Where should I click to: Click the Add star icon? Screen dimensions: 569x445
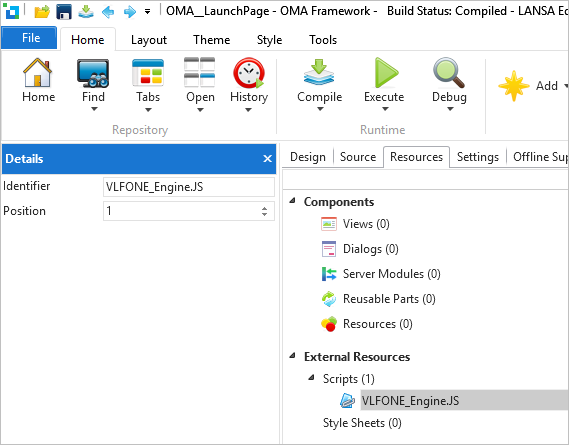coord(514,86)
